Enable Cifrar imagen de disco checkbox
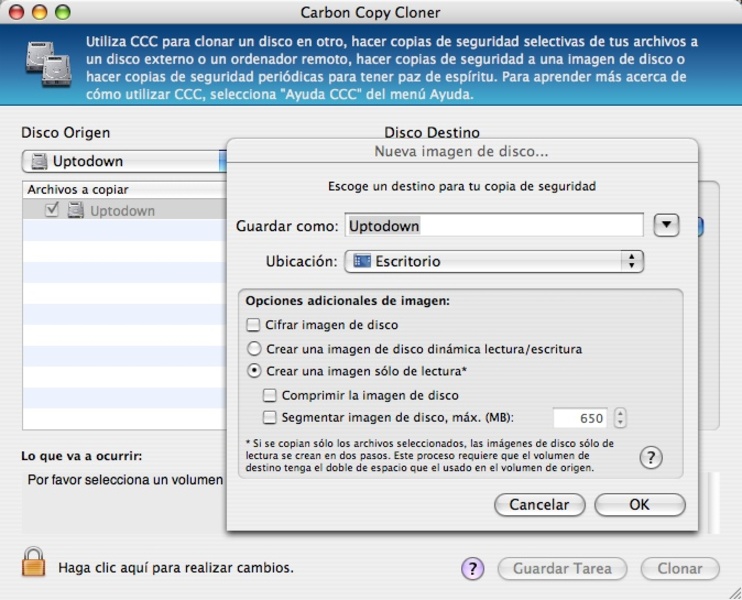This screenshot has width=742, height=600. tap(253, 325)
